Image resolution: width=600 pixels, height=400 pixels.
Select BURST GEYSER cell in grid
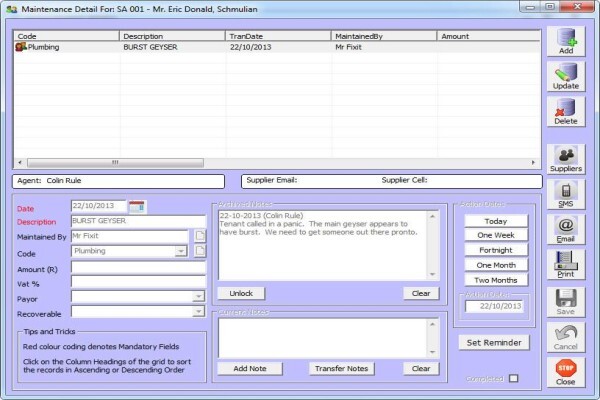coord(150,47)
